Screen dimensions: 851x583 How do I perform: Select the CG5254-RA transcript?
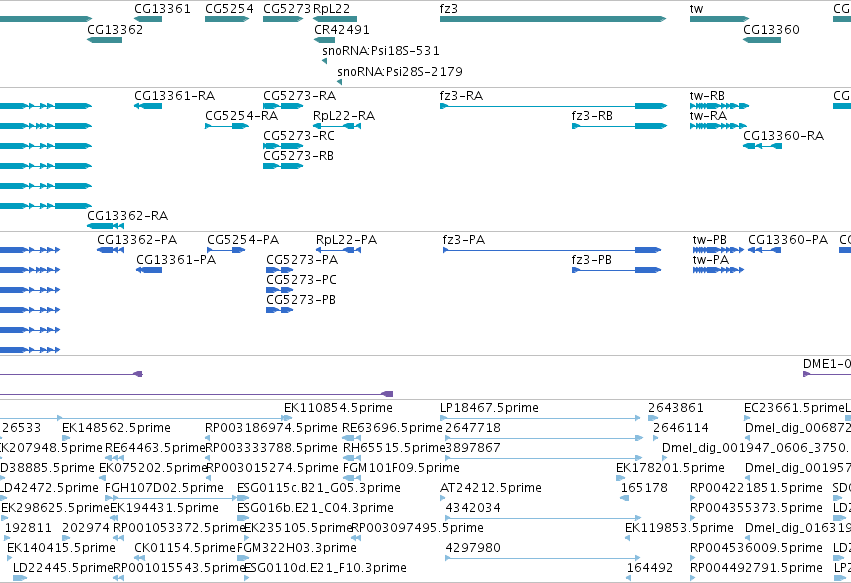[x=227, y=126]
